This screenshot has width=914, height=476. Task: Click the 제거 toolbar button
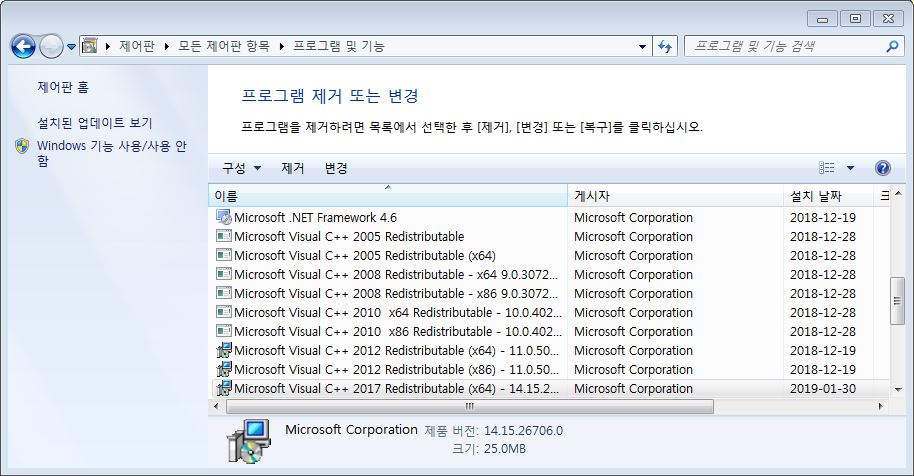click(293, 168)
